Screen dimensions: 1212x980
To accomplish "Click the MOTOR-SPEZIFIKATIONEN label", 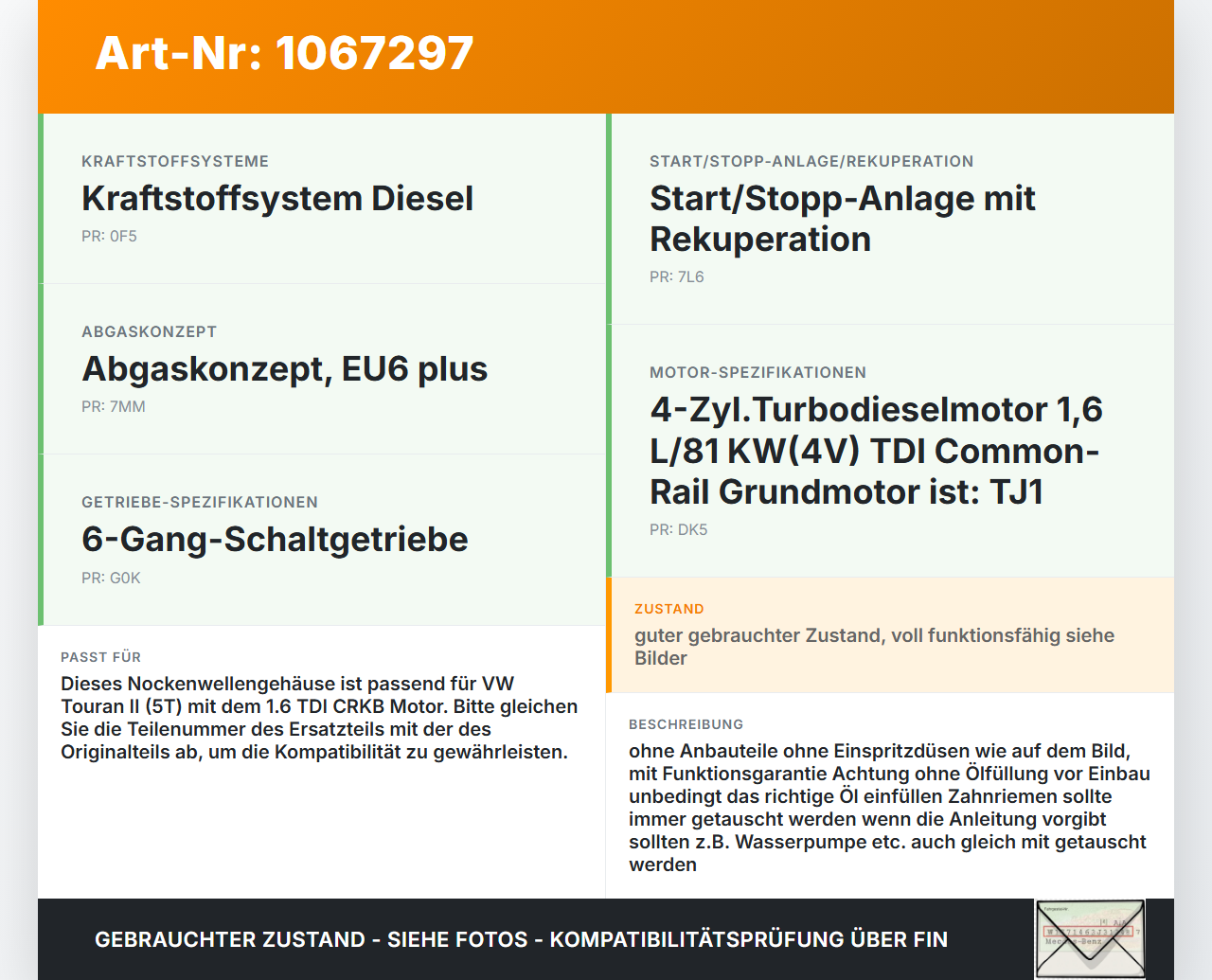I will (757, 372).
